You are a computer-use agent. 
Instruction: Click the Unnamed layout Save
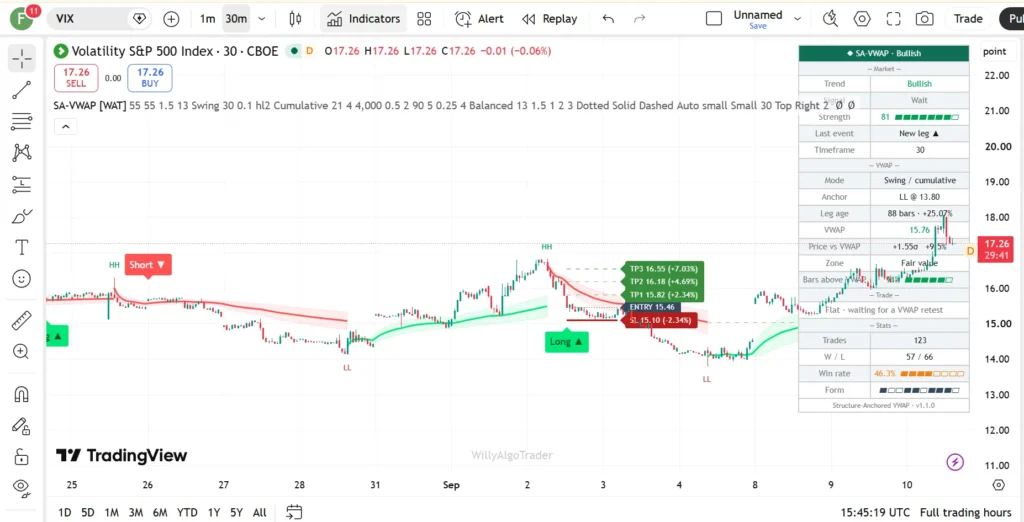tap(758, 26)
